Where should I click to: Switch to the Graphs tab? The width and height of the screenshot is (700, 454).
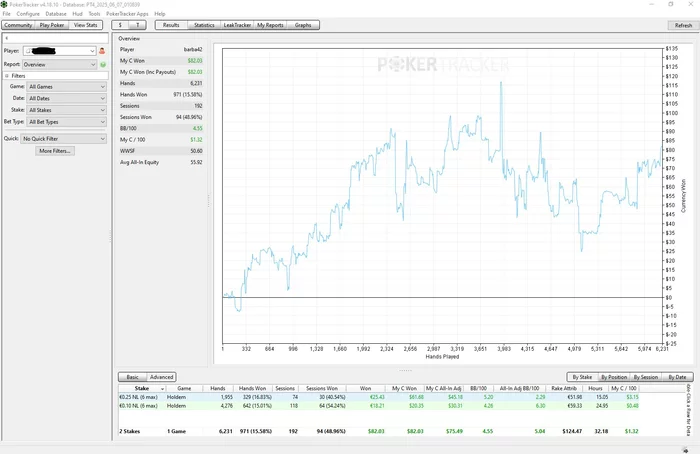click(302, 25)
